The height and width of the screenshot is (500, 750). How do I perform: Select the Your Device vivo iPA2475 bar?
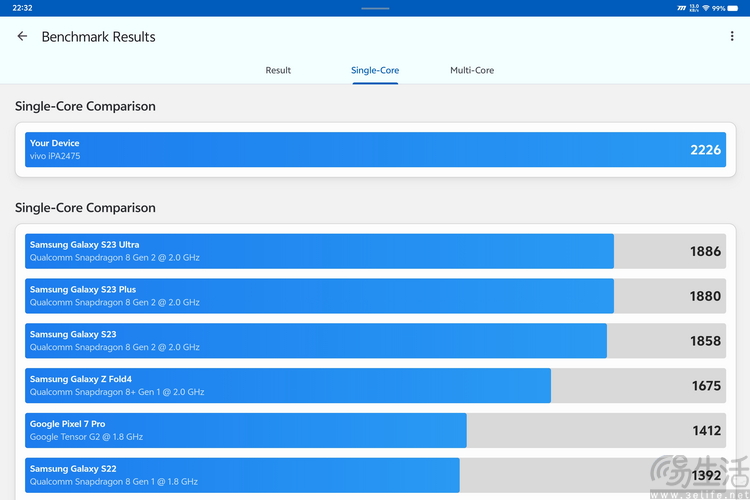(375, 150)
